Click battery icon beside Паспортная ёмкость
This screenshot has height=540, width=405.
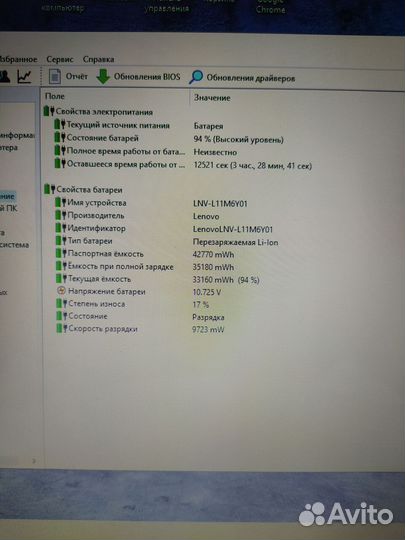[61, 253]
